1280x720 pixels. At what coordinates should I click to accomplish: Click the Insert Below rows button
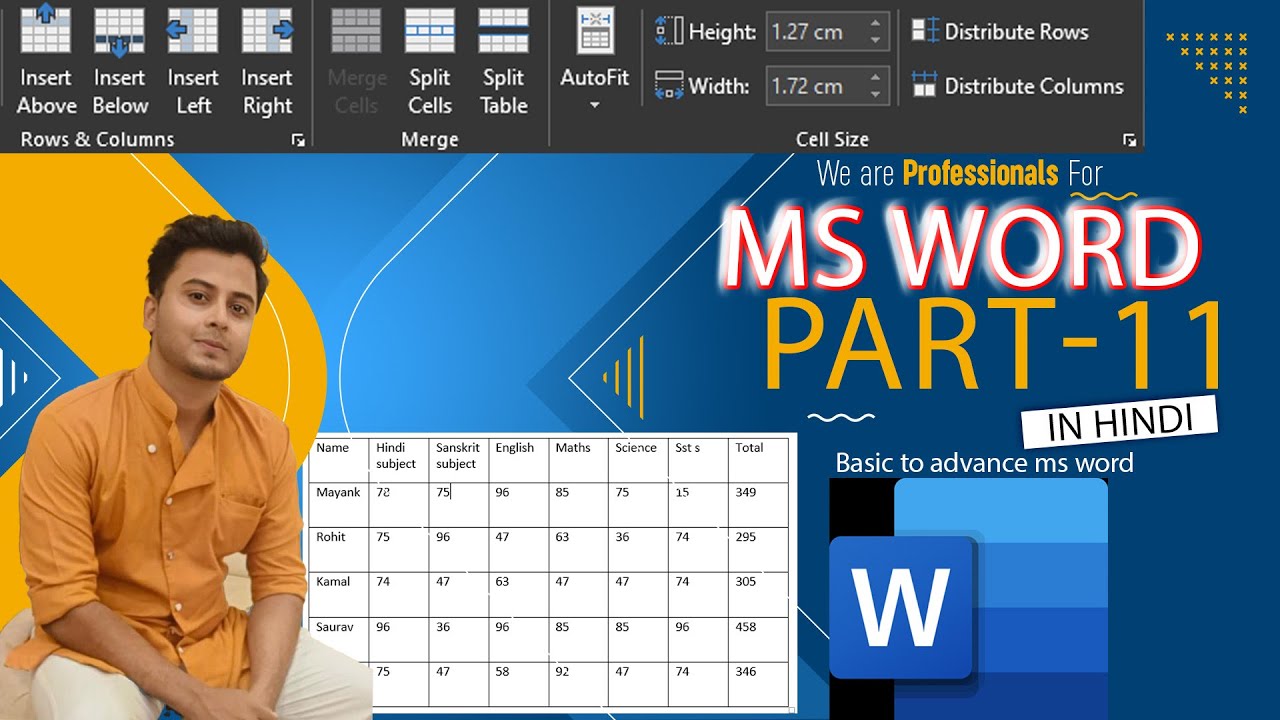(120, 60)
